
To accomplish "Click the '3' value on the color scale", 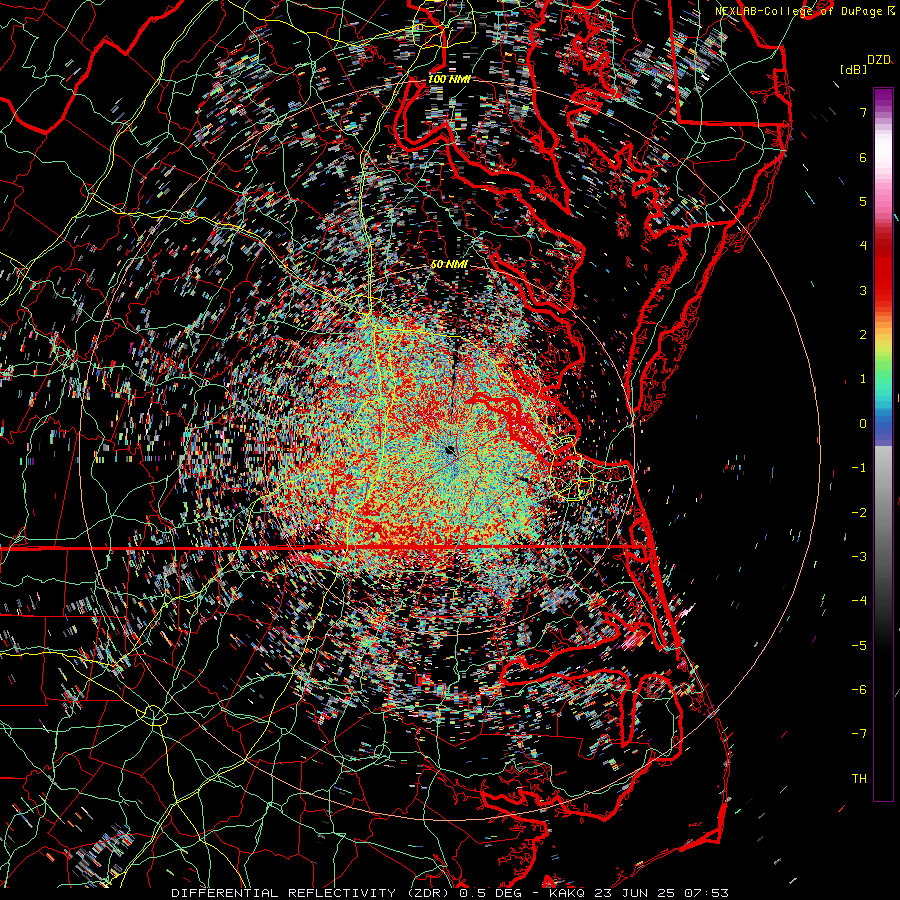I will [863, 290].
